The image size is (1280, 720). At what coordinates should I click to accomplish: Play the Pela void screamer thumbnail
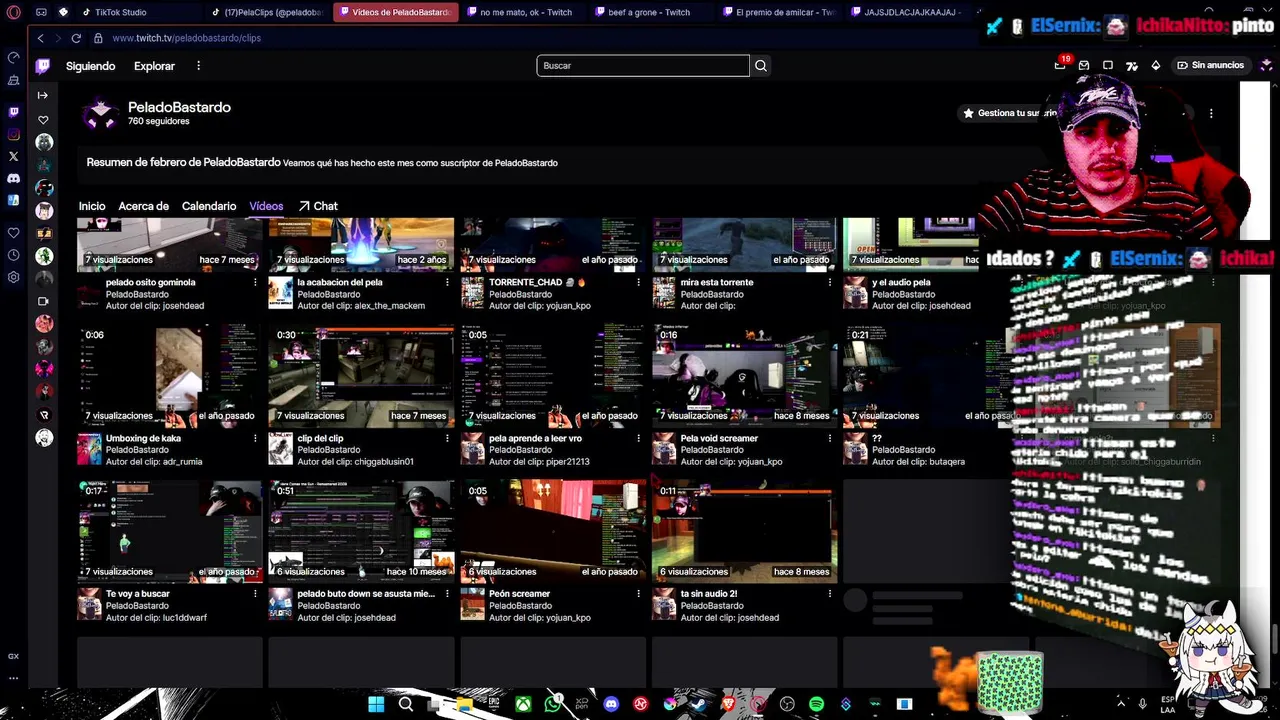tap(744, 375)
